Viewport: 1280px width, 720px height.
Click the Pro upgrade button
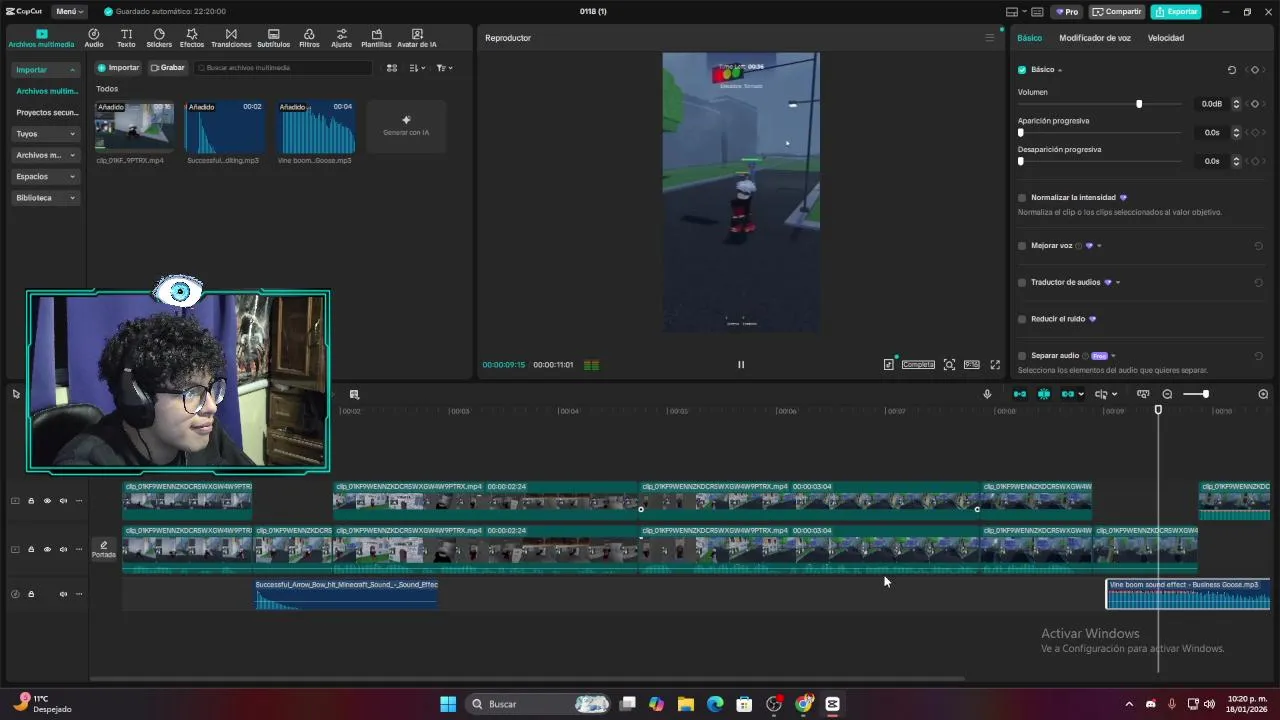point(1066,12)
